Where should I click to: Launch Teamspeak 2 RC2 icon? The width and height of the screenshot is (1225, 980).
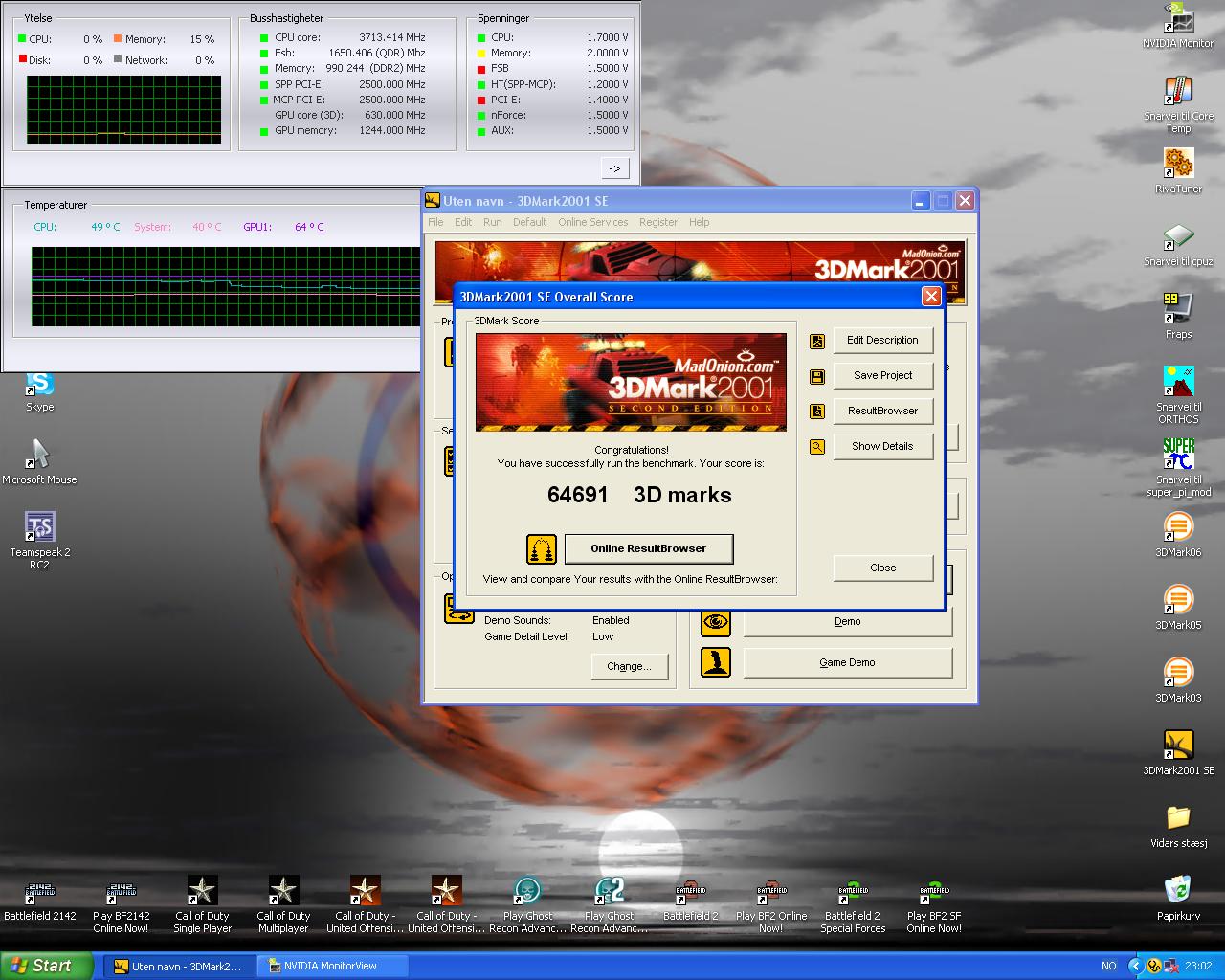pos(39,528)
